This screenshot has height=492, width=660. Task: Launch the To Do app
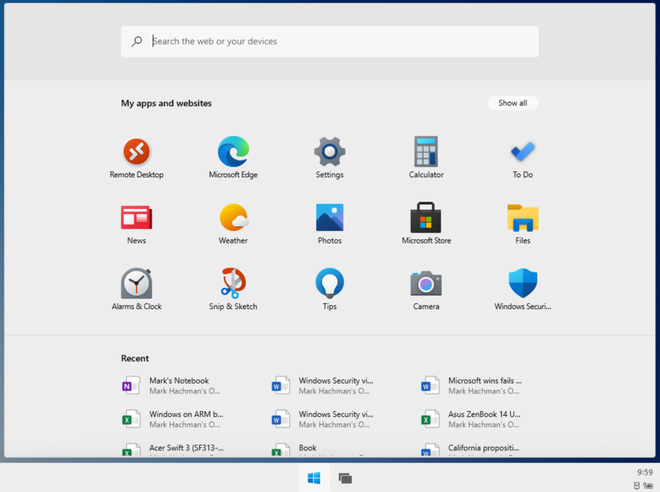tap(522, 153)
